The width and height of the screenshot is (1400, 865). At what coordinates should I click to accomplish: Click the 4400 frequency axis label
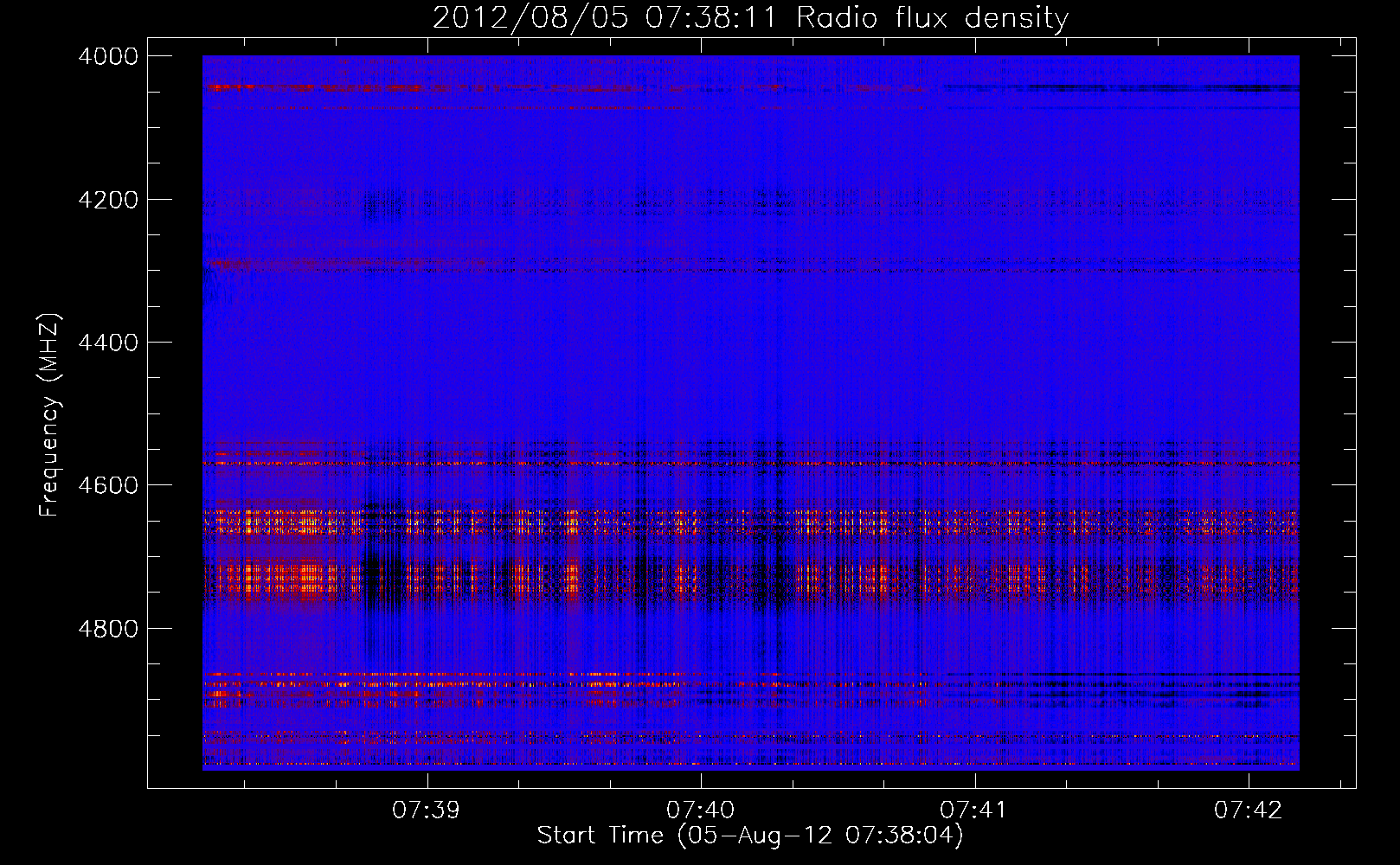[x=108, y=343]
